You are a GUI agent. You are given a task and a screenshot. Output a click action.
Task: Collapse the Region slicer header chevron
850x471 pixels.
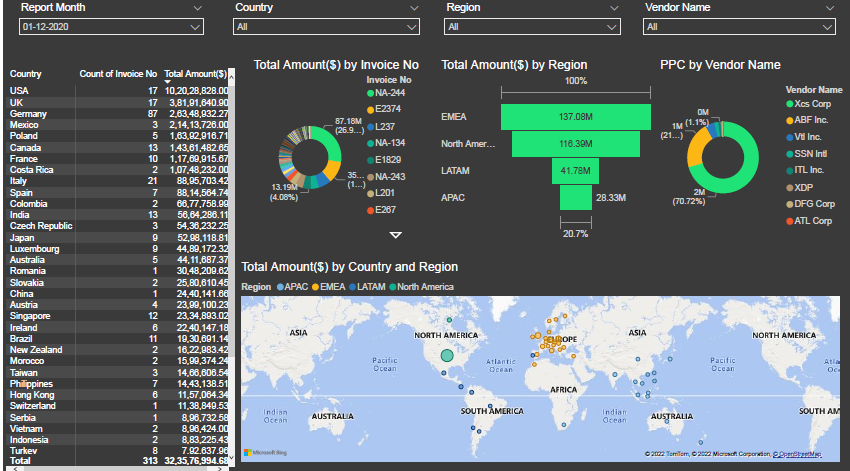[614, 8]
